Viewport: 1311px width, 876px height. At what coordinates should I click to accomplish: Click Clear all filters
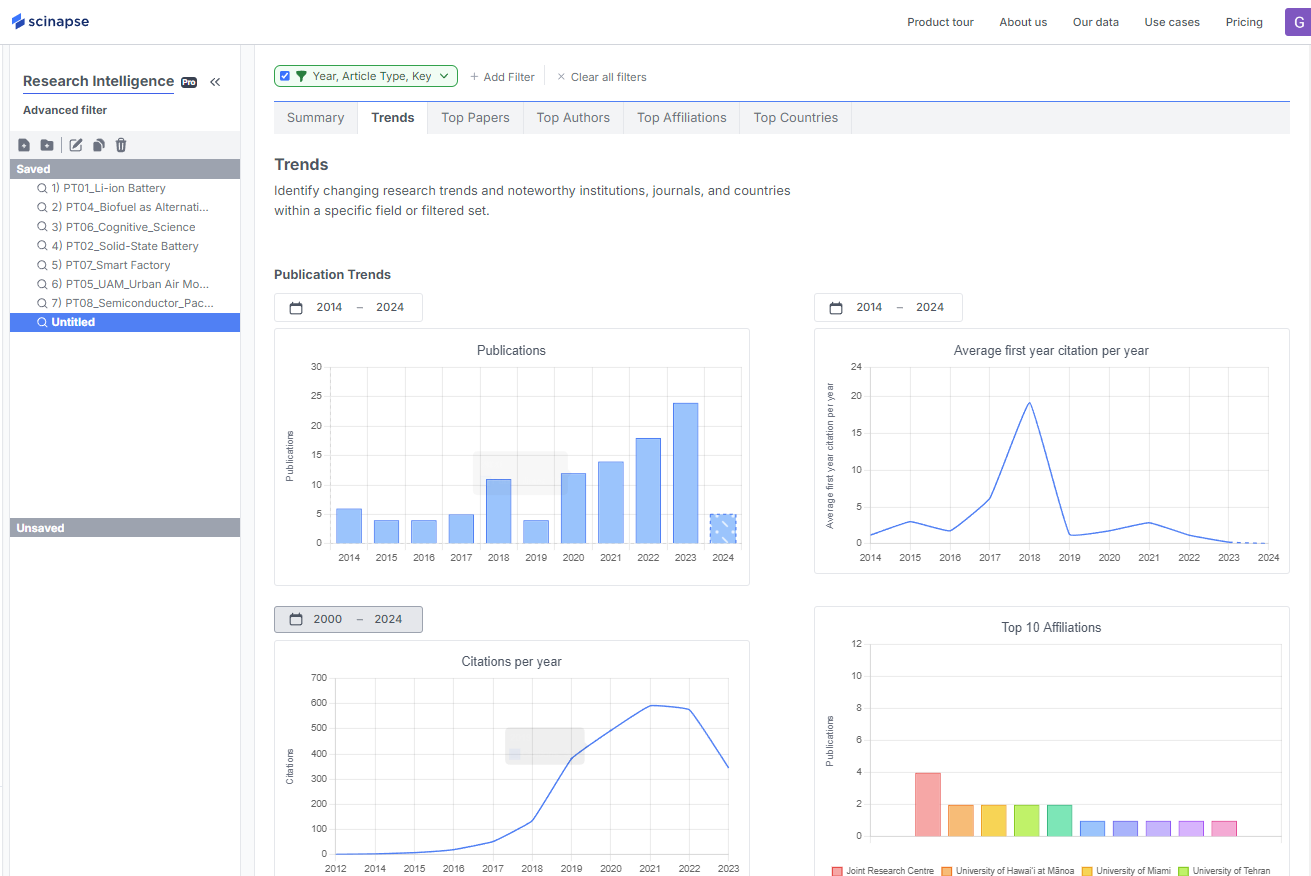[602, 77]
